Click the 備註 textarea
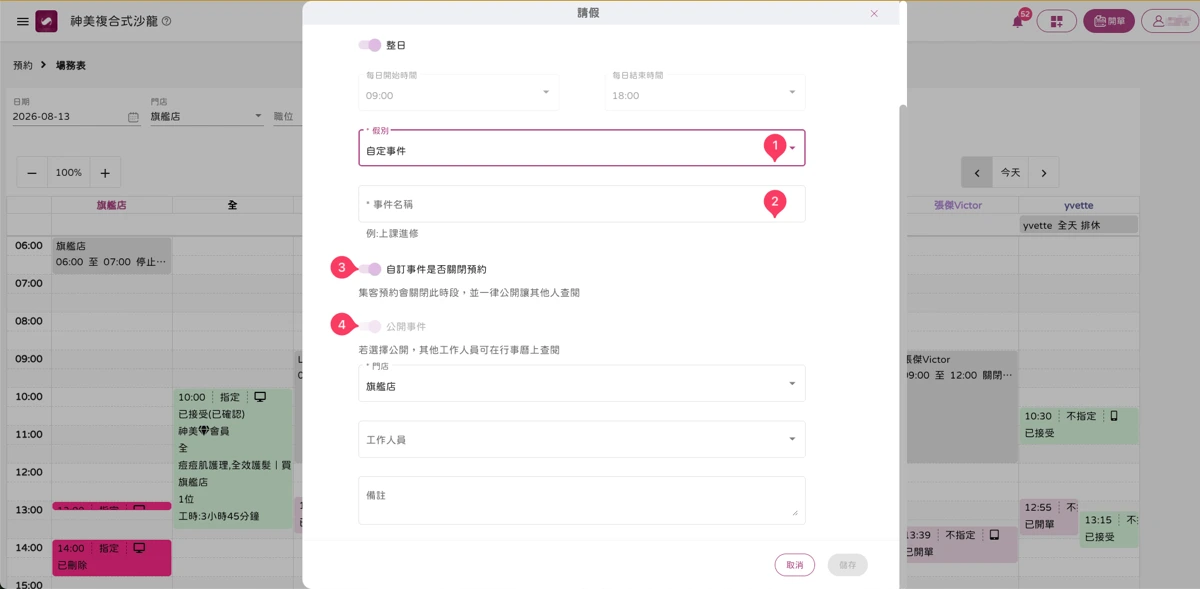This screenshot has width=1200, height=589. tap(582, 500)
